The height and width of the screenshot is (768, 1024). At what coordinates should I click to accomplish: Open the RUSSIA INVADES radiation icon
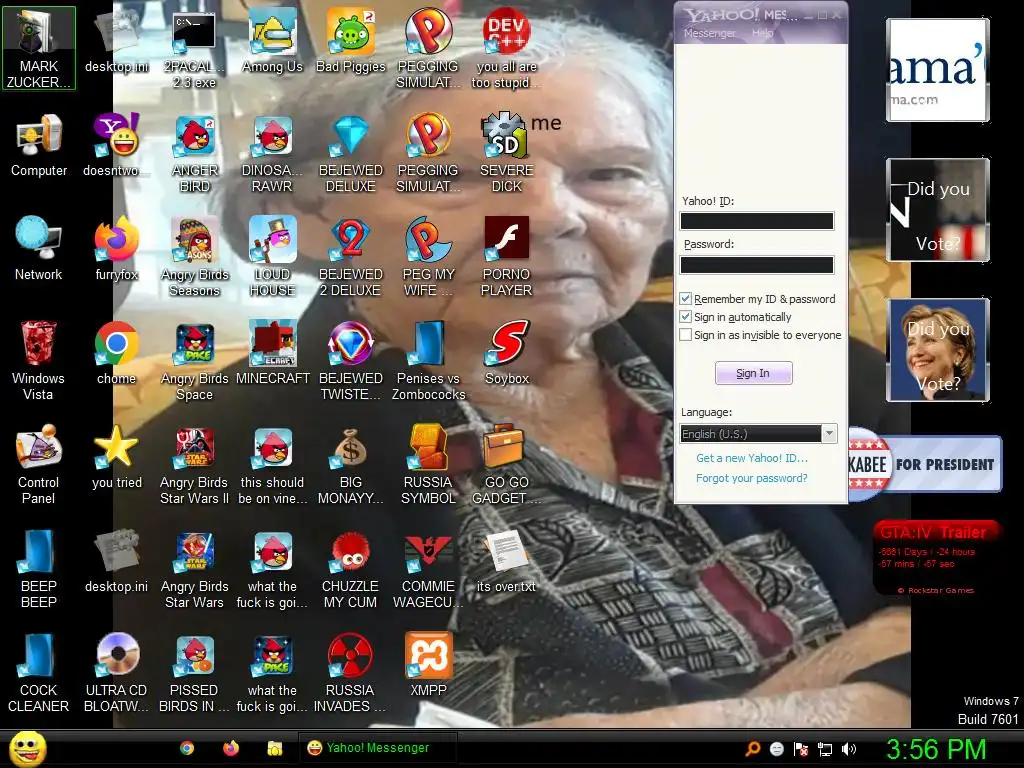[x=351, y=673]
